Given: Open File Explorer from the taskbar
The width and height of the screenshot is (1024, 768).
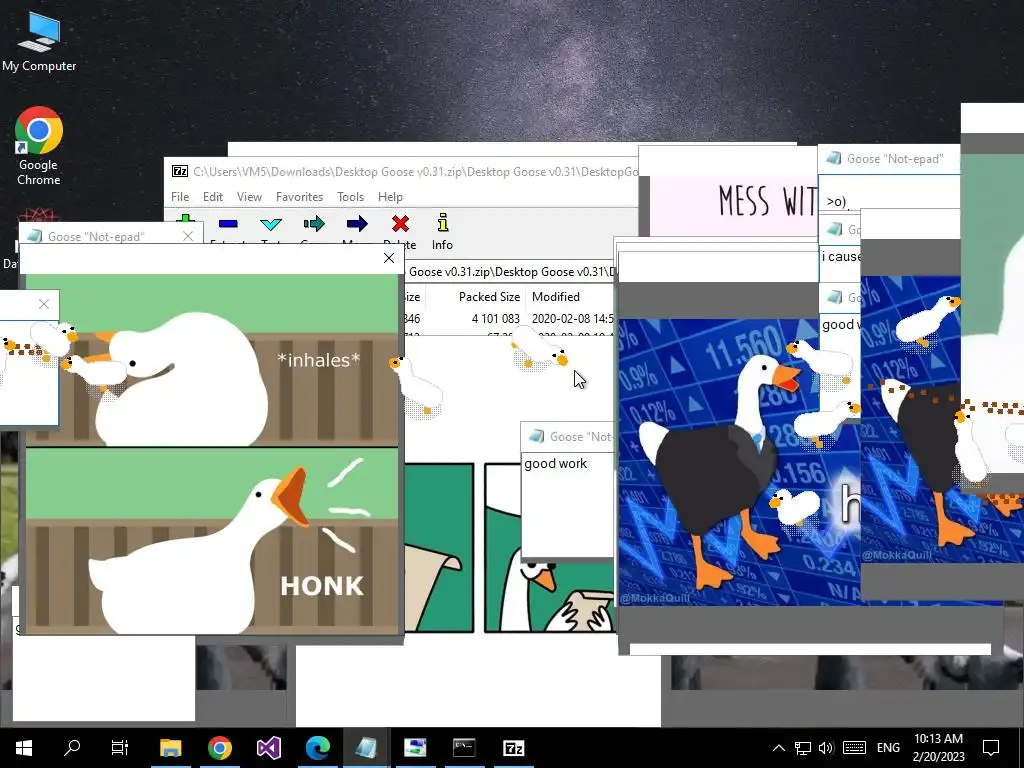Looking at the screenshot, I should coord(170,748).
